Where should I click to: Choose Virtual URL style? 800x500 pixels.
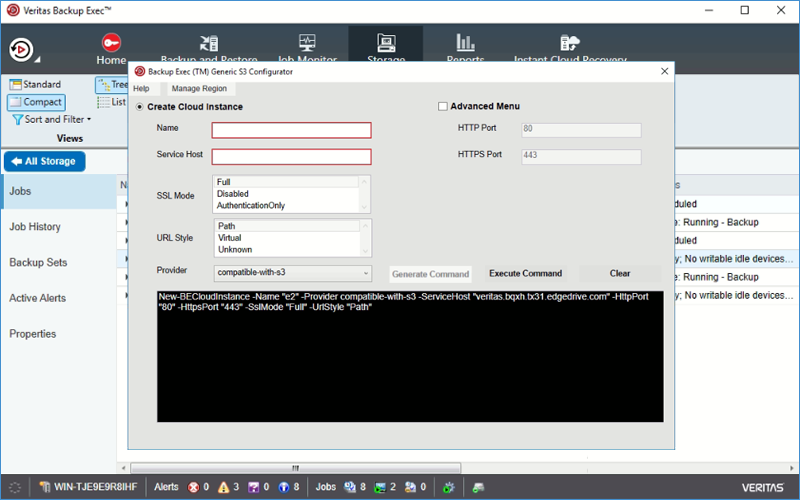[x=288, y=238]
